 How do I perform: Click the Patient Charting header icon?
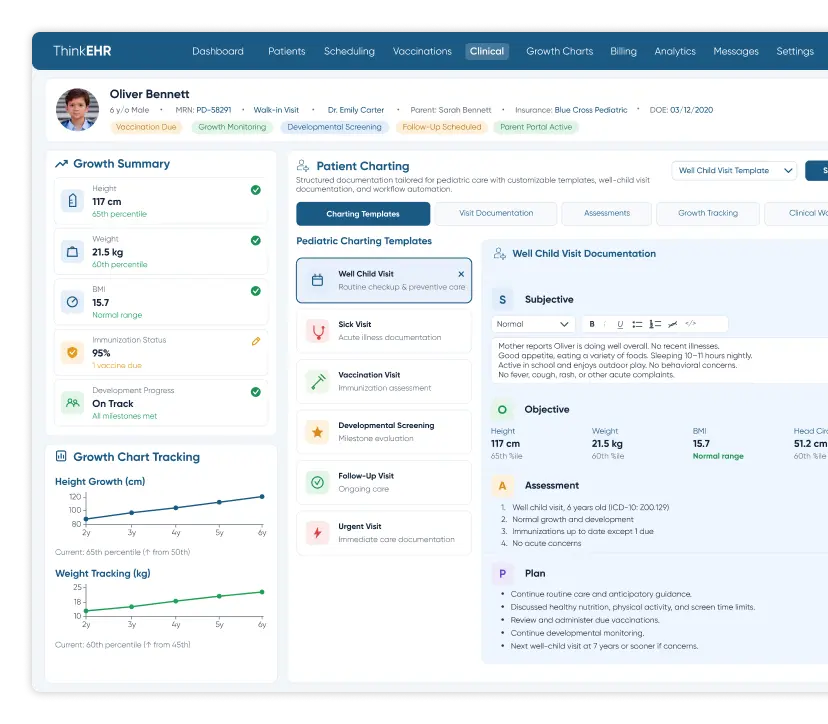coord(303,166)
